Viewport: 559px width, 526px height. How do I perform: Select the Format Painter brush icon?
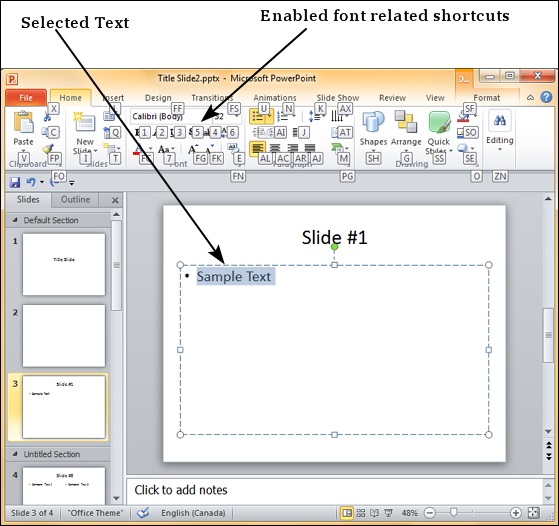(x=47, y=149)
